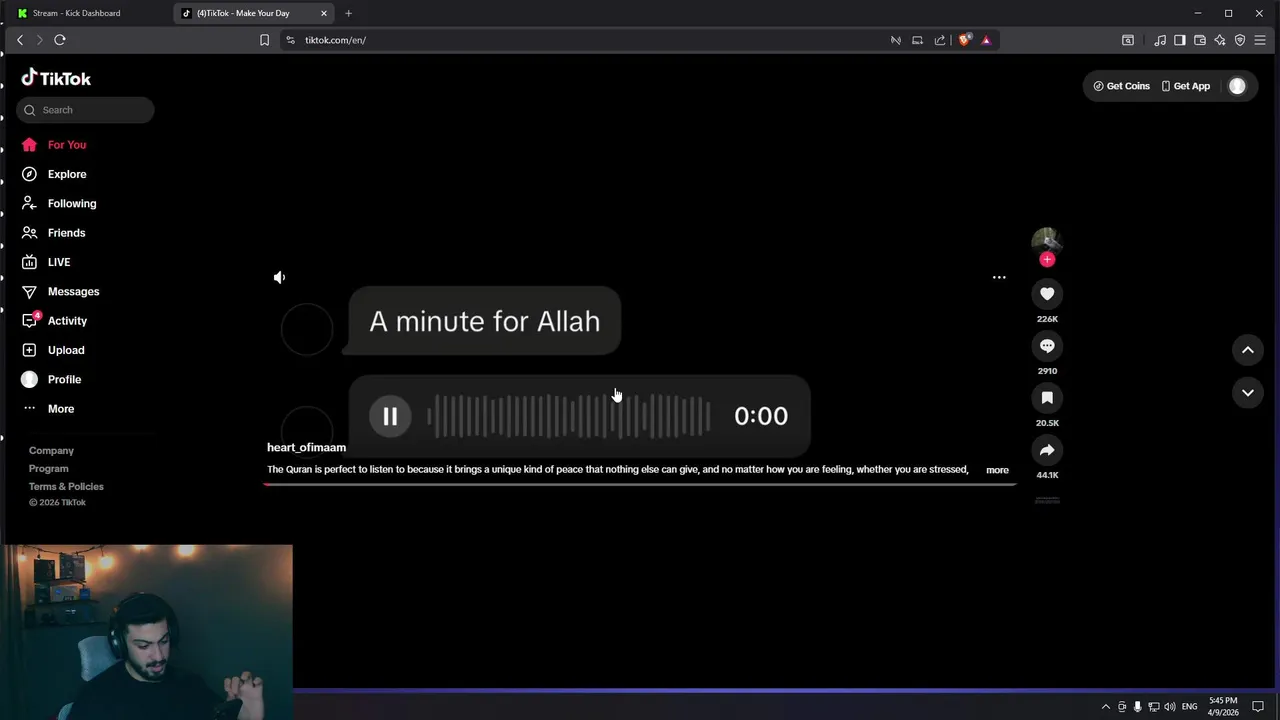Go to the next video with down arrow
This screenshot has width=1280, height=720.
tap(1248, 393)
